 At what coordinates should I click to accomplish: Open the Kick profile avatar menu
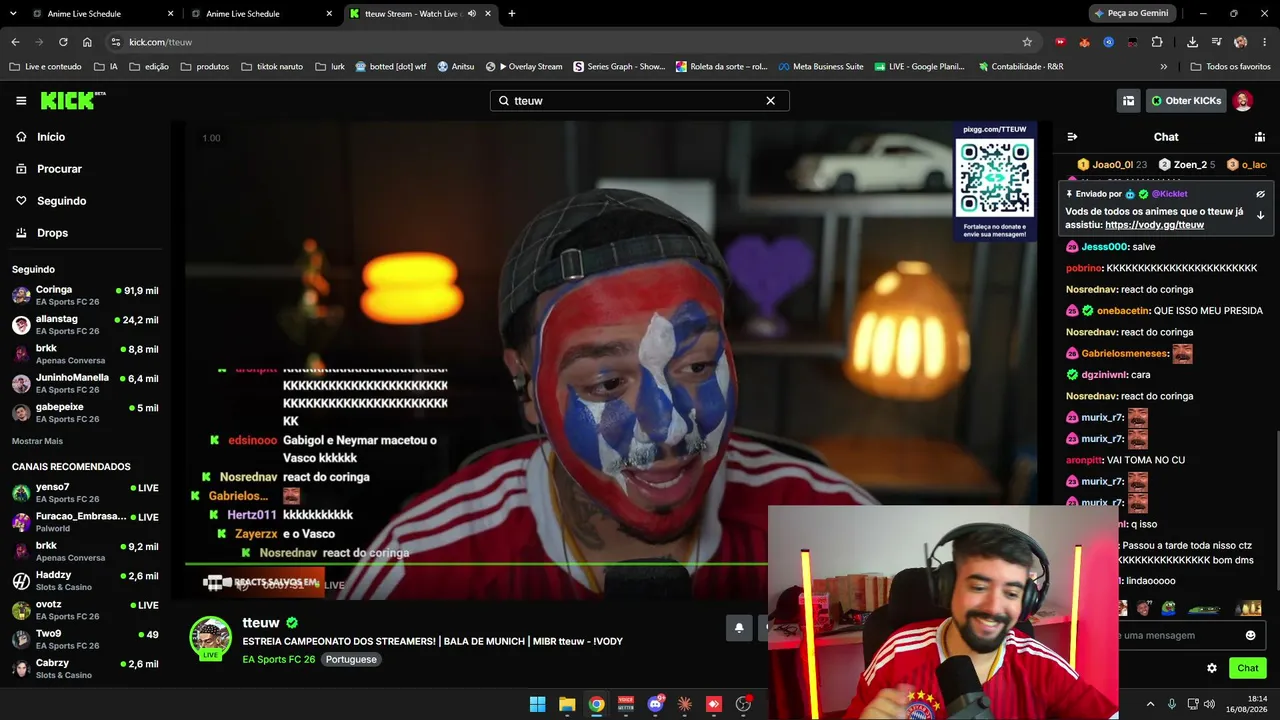1243,101
